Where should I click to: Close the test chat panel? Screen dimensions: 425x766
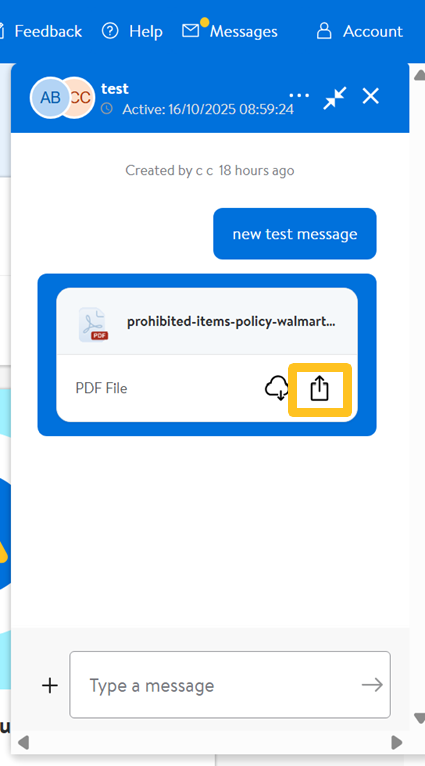(x=371, y=96)
